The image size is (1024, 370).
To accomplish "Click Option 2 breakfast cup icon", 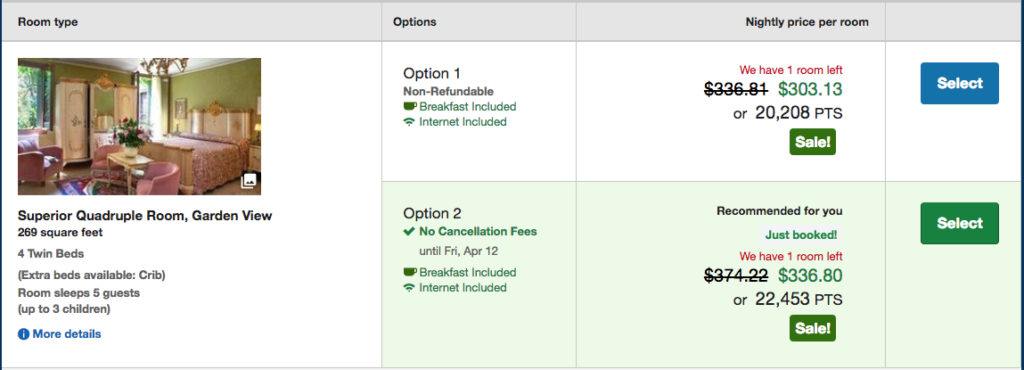I will pos(409,272).
